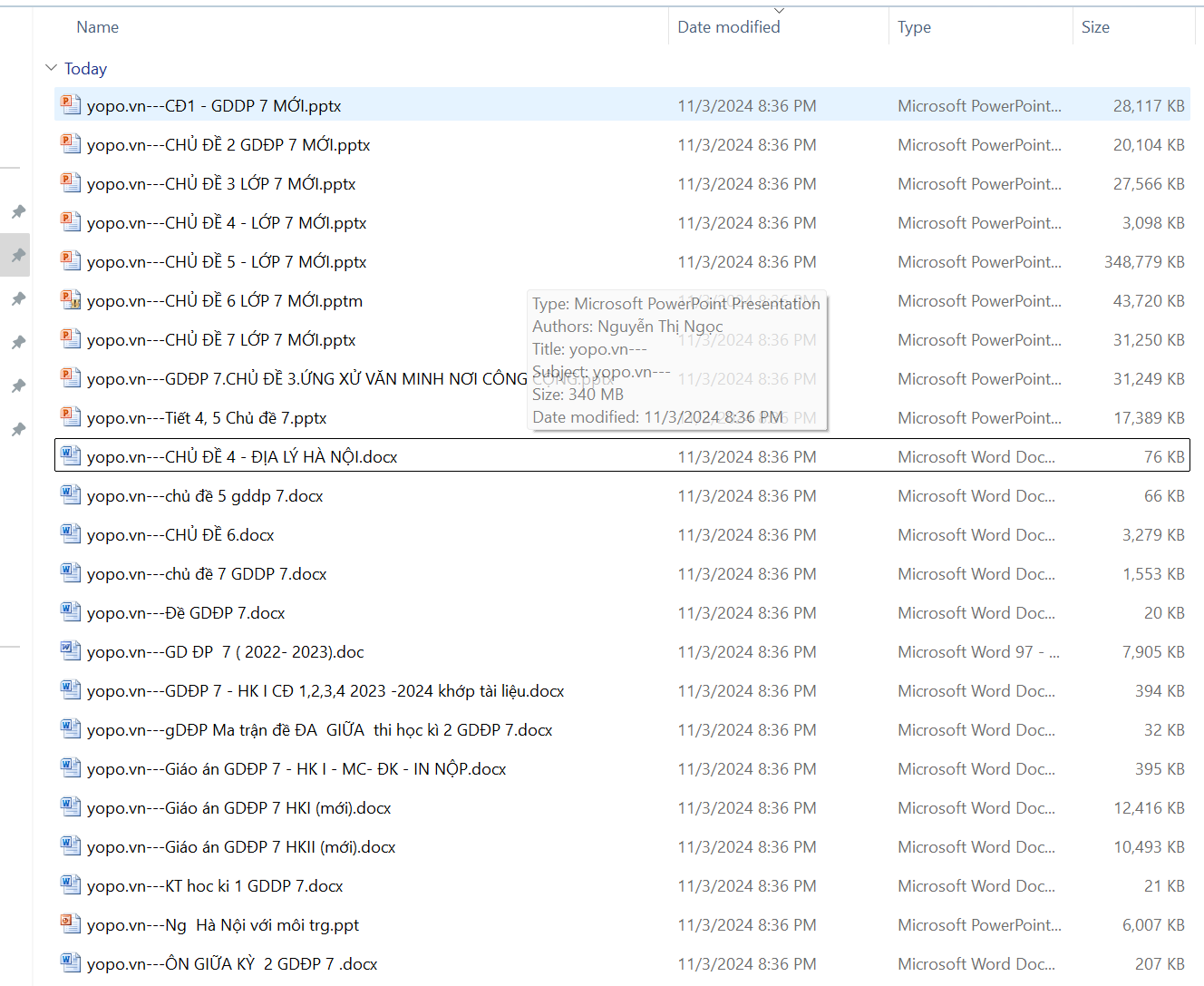Click the PowerPoint icon of CĐ1 - GDĐP 7 MỚI.pptx
This screenshot has height=986, width=1204.
(x=71, y=104)
